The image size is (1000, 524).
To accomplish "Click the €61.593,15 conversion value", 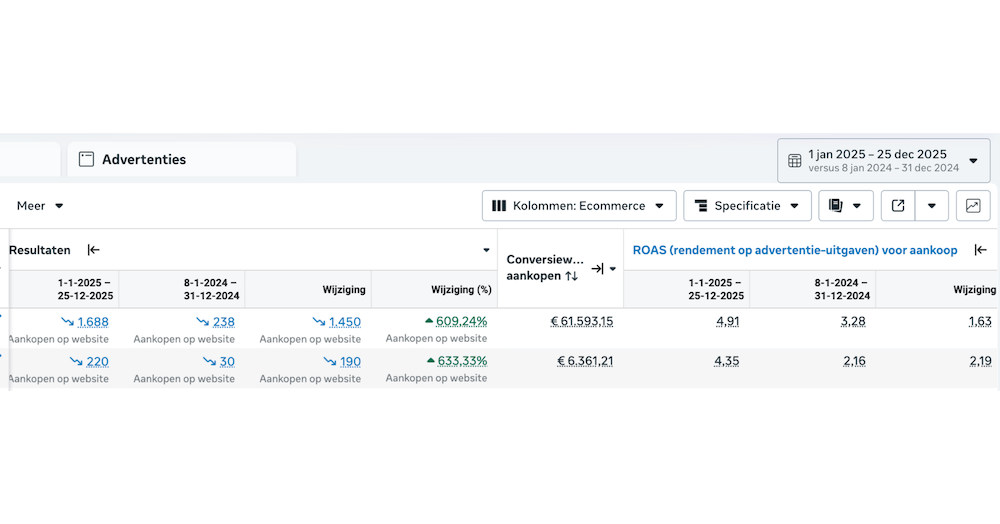I will pyautogui.click(x=581, y=322).
